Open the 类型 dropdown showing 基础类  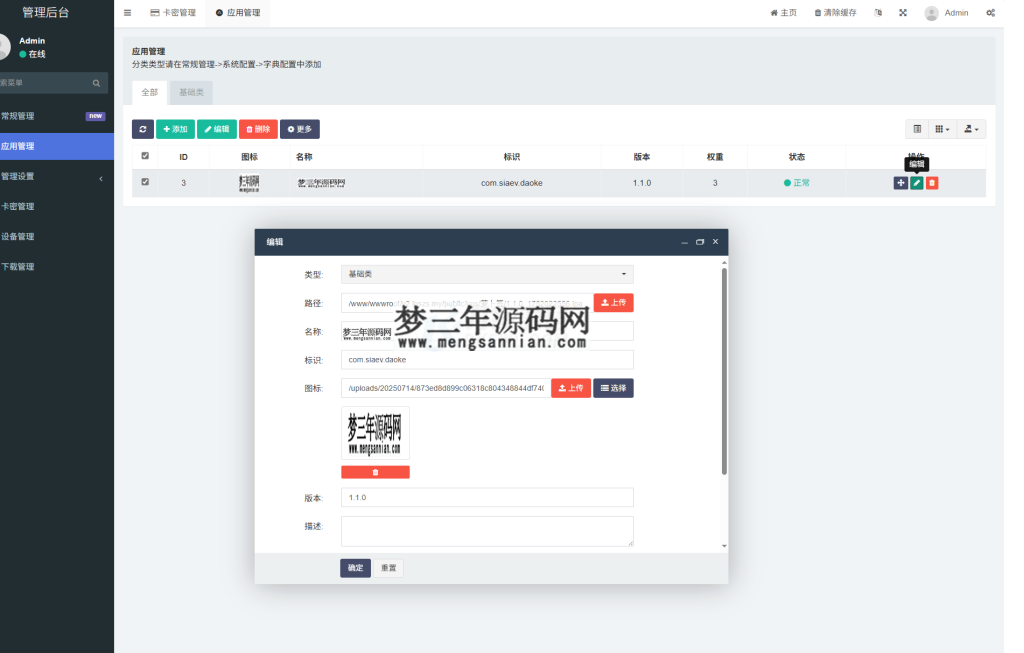pyautogui.click(x=486, y=274)
